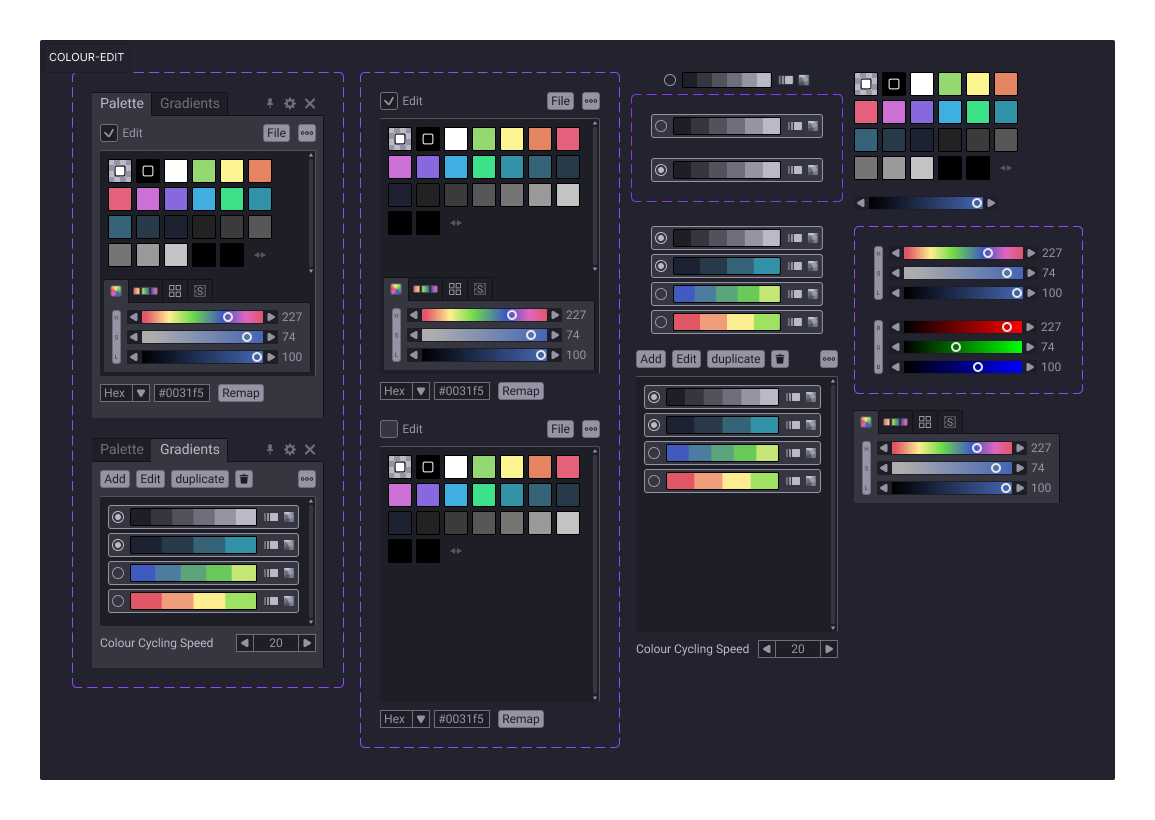The width and height of the screenshot is (1155, 820).
Task: Click Remap in editor with unchecked Edit
Action: (521, 719)
